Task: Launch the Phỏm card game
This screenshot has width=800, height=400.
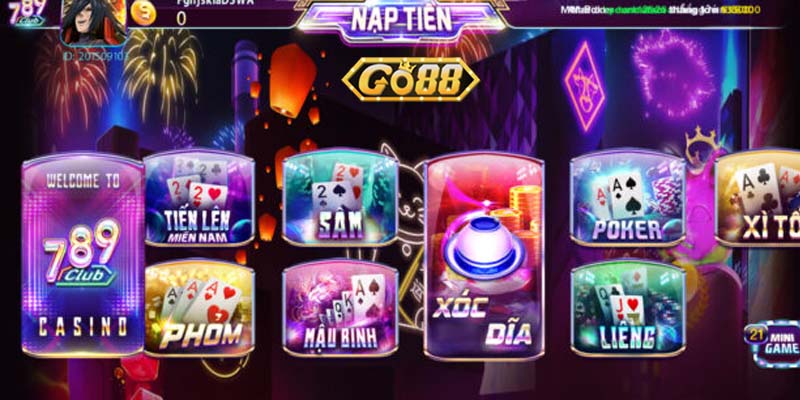Action: (199, 308)
